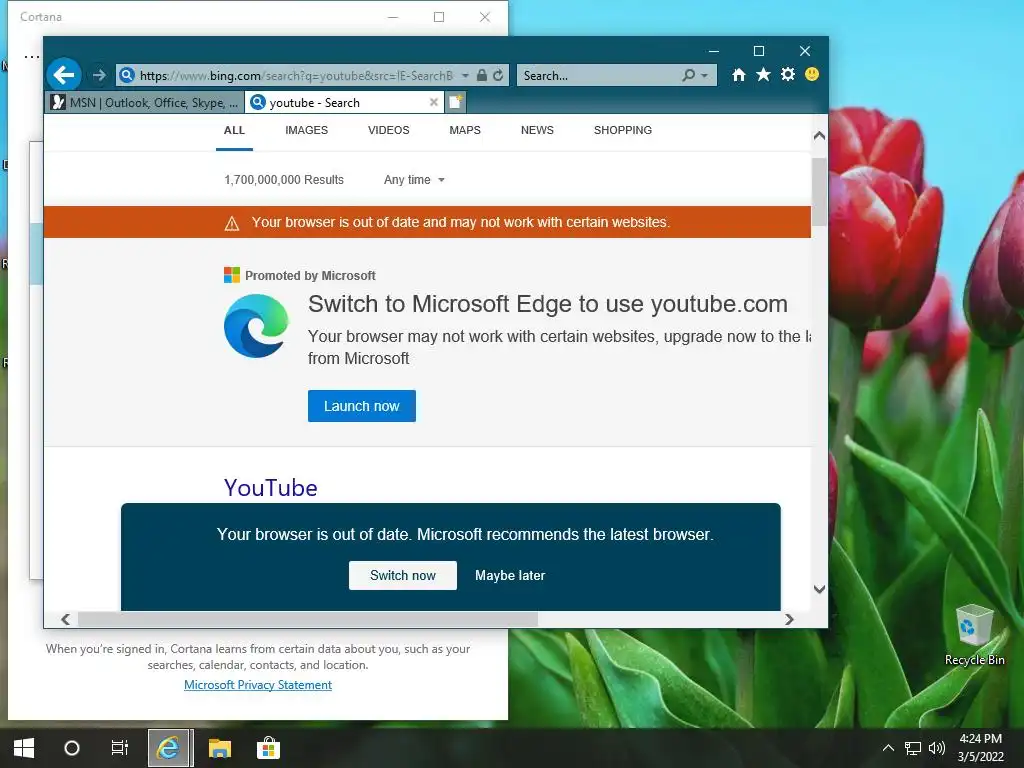Open Microsoft Store from the taskbar
1024x768 pixels.
[x=268, y=748]
